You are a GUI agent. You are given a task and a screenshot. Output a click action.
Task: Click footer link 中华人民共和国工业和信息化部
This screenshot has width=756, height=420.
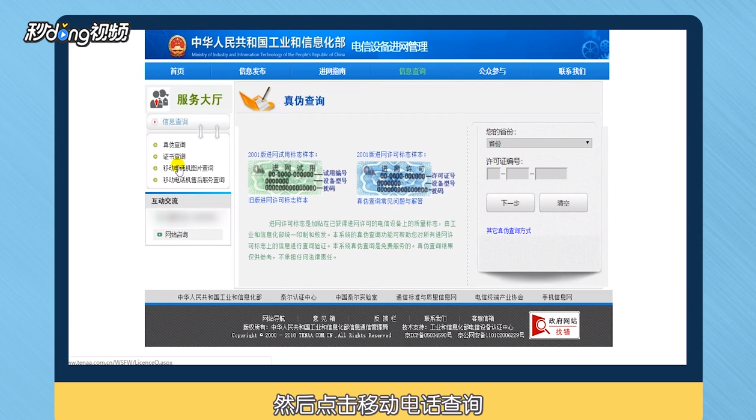219,297
